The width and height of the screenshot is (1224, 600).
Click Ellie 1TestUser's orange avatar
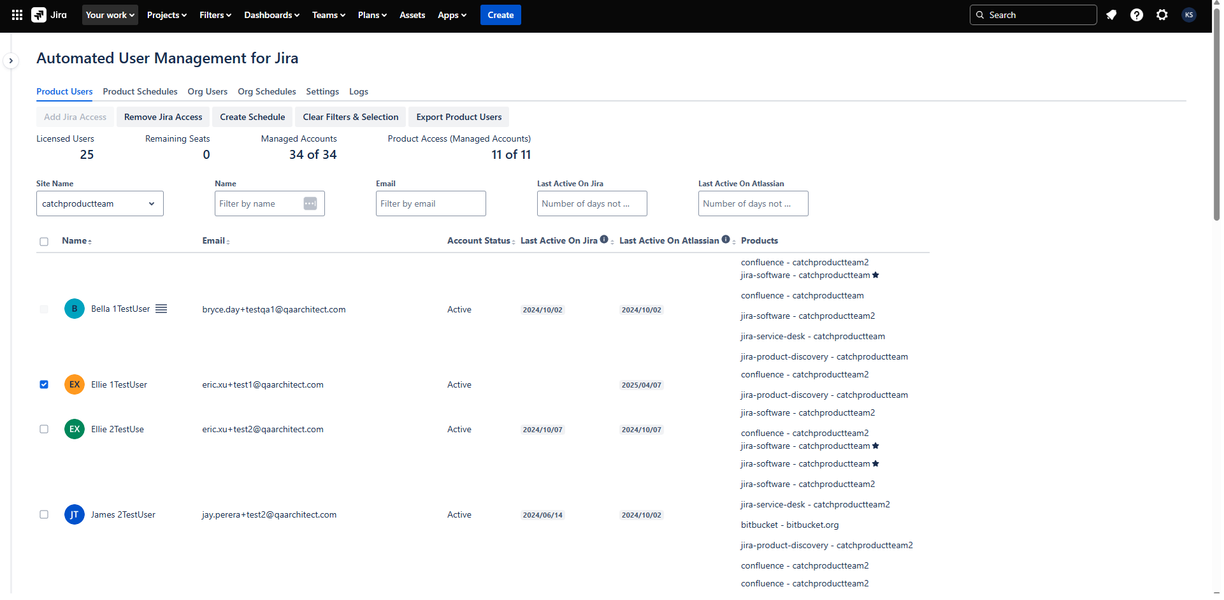74,384
